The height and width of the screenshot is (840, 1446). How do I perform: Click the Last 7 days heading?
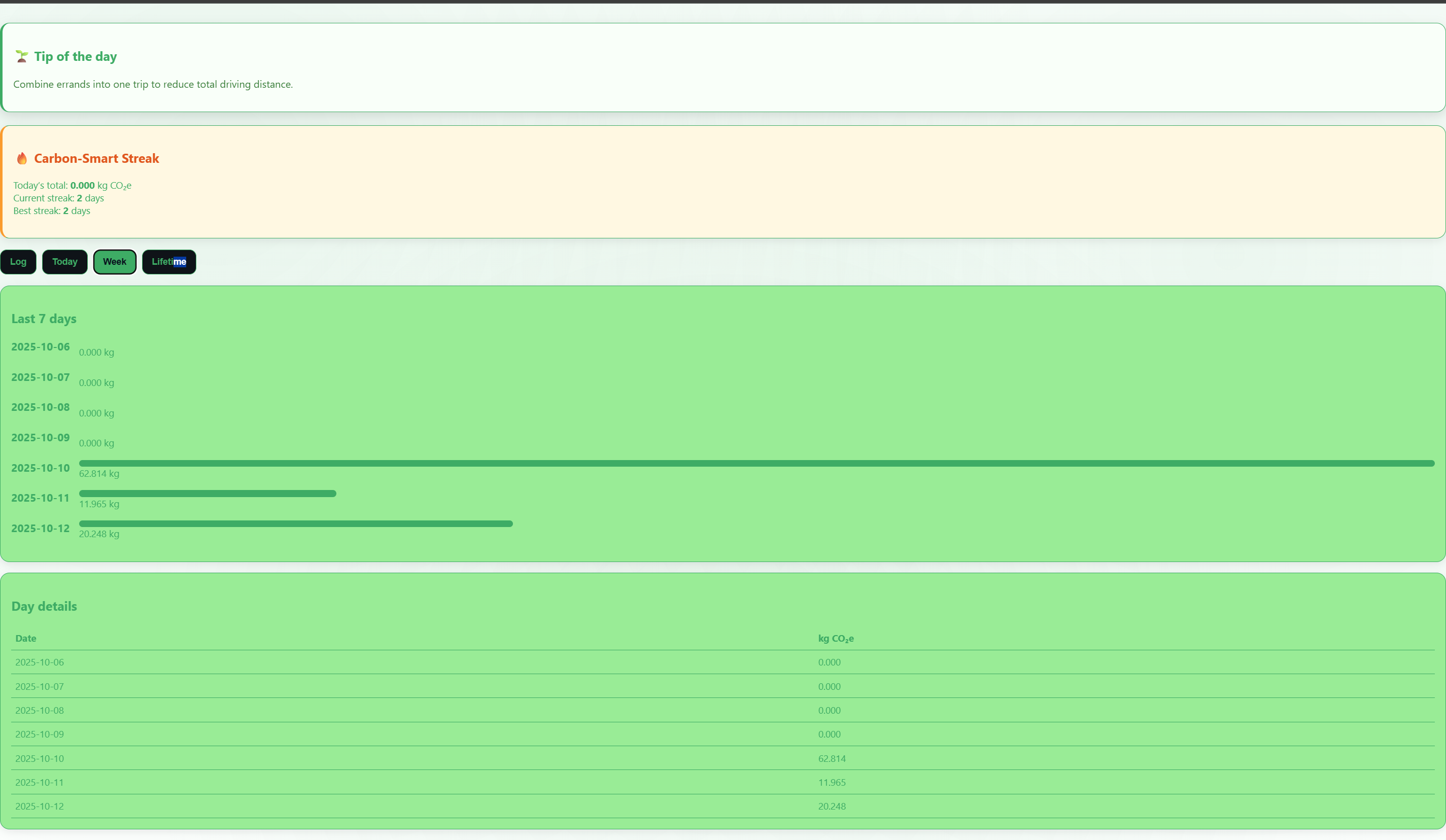(x=44, y=319)
